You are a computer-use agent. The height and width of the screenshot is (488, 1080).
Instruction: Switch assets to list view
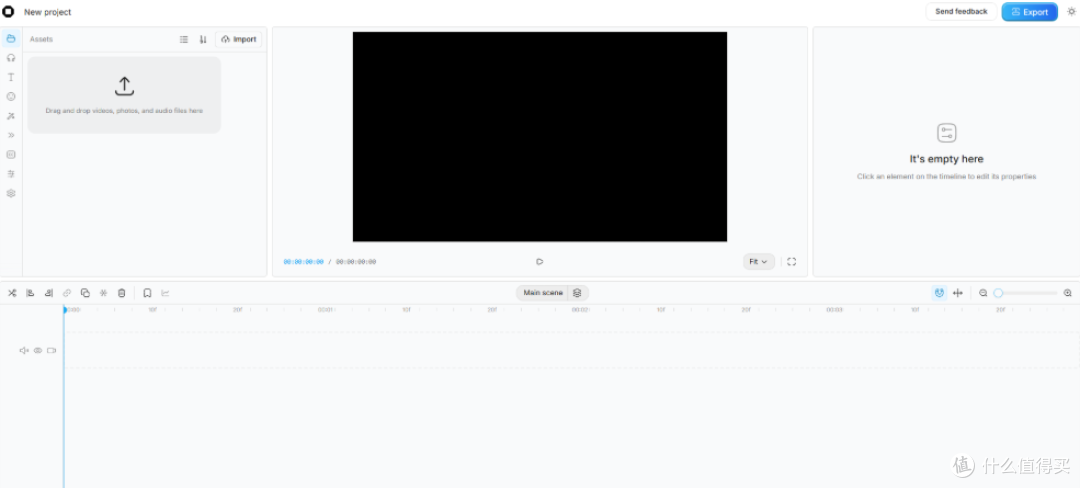coord(184,39)
